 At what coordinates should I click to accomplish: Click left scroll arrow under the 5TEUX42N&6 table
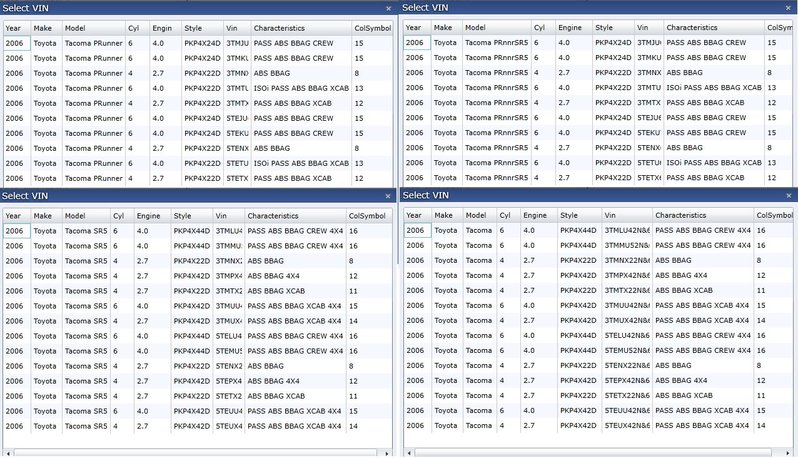click(x=409, y=452)
